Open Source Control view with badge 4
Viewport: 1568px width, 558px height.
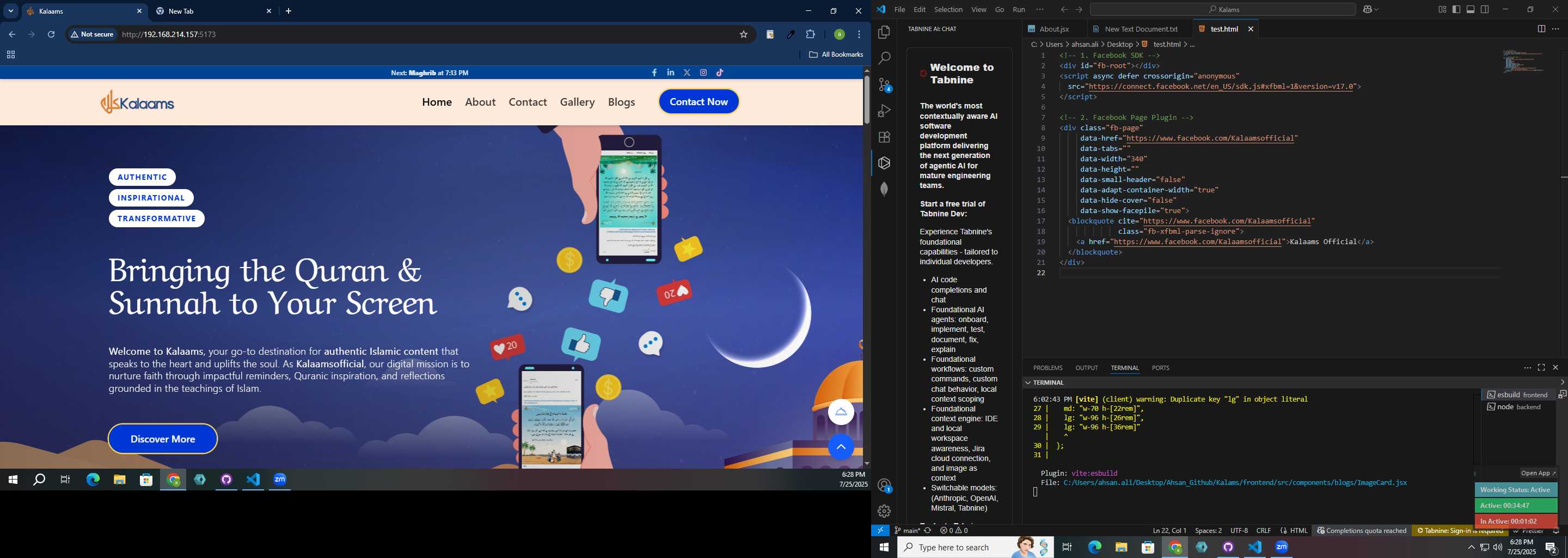coord(884,84)
